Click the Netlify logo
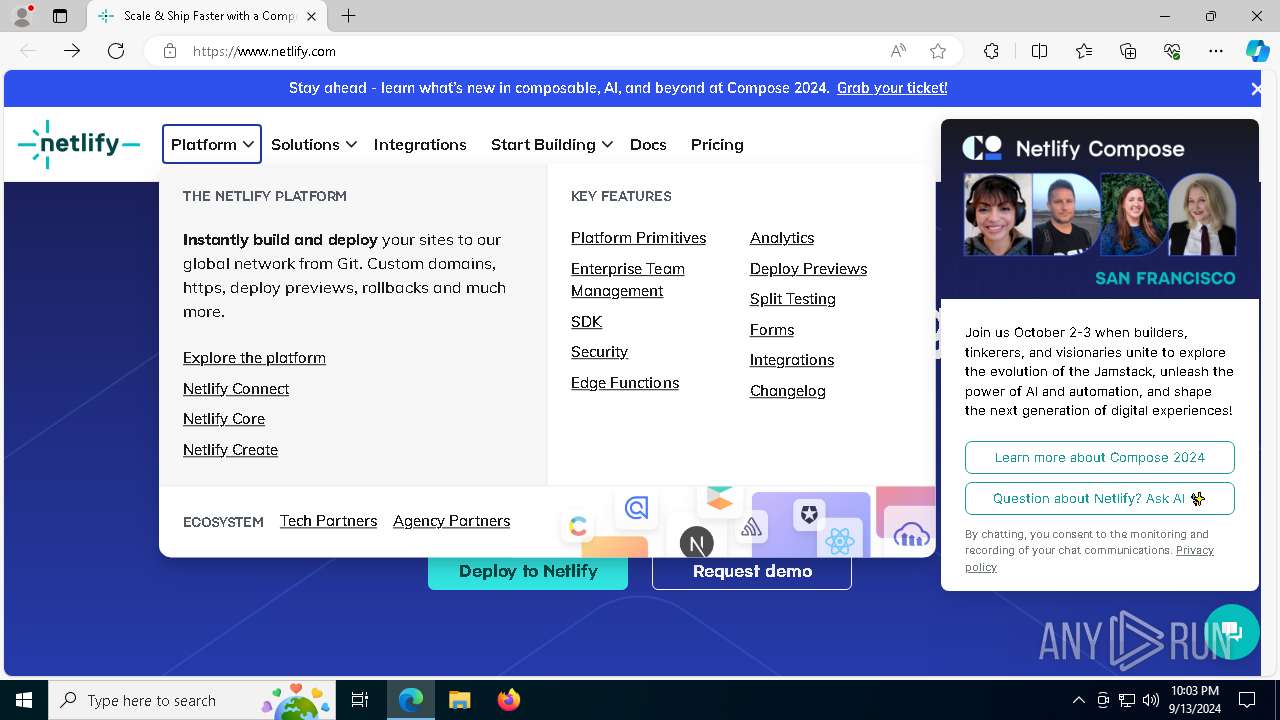Viewport: 1280px width, 720px height. pyautogui.click(x=79, y=144)
